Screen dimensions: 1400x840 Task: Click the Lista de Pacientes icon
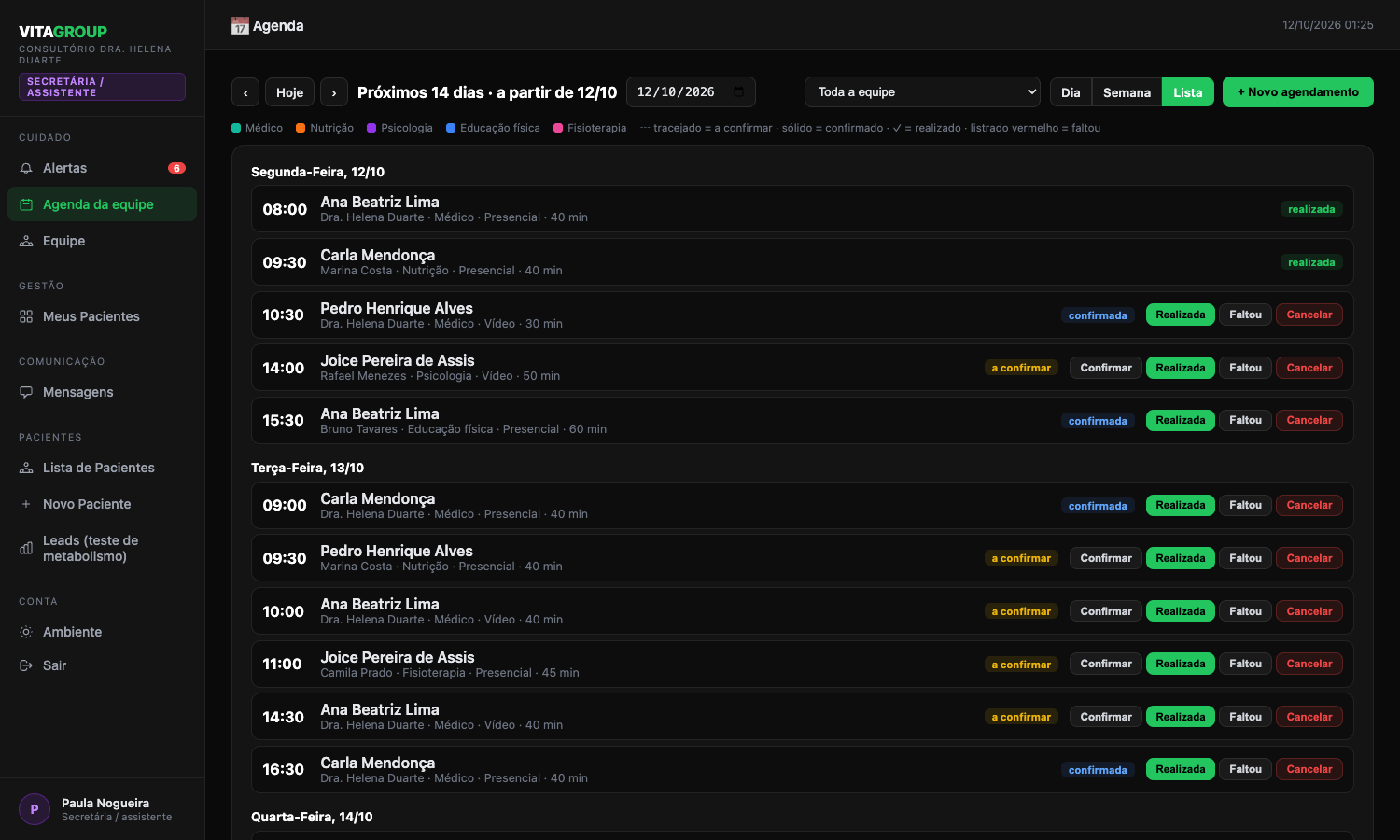(x=26, y=468)
